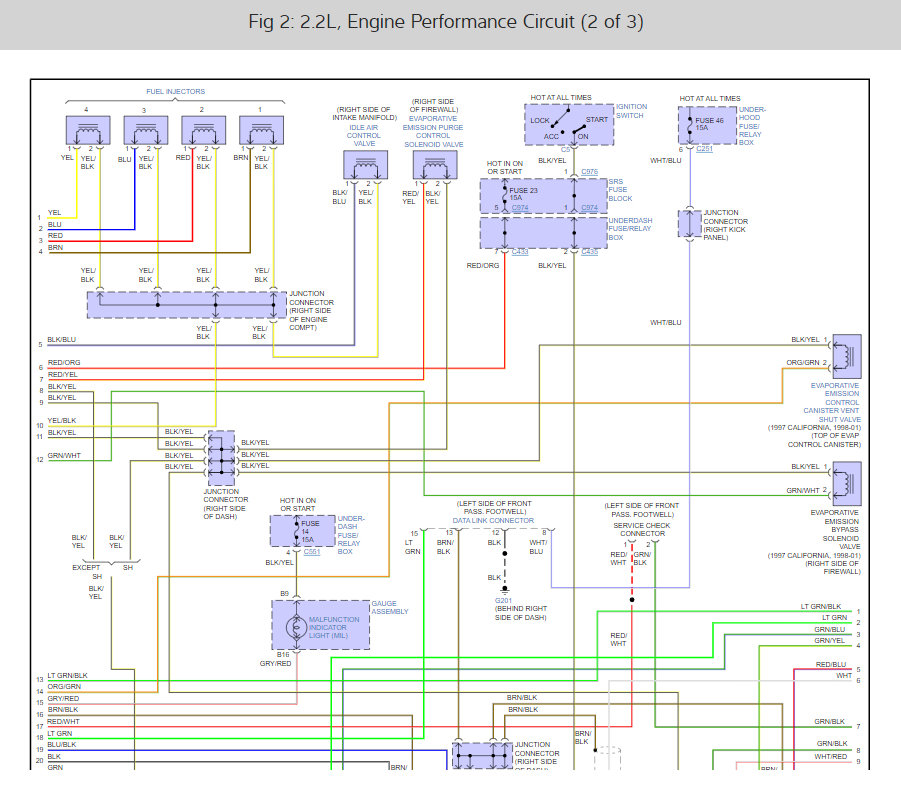Click the C433 connector link

[519, 252]
